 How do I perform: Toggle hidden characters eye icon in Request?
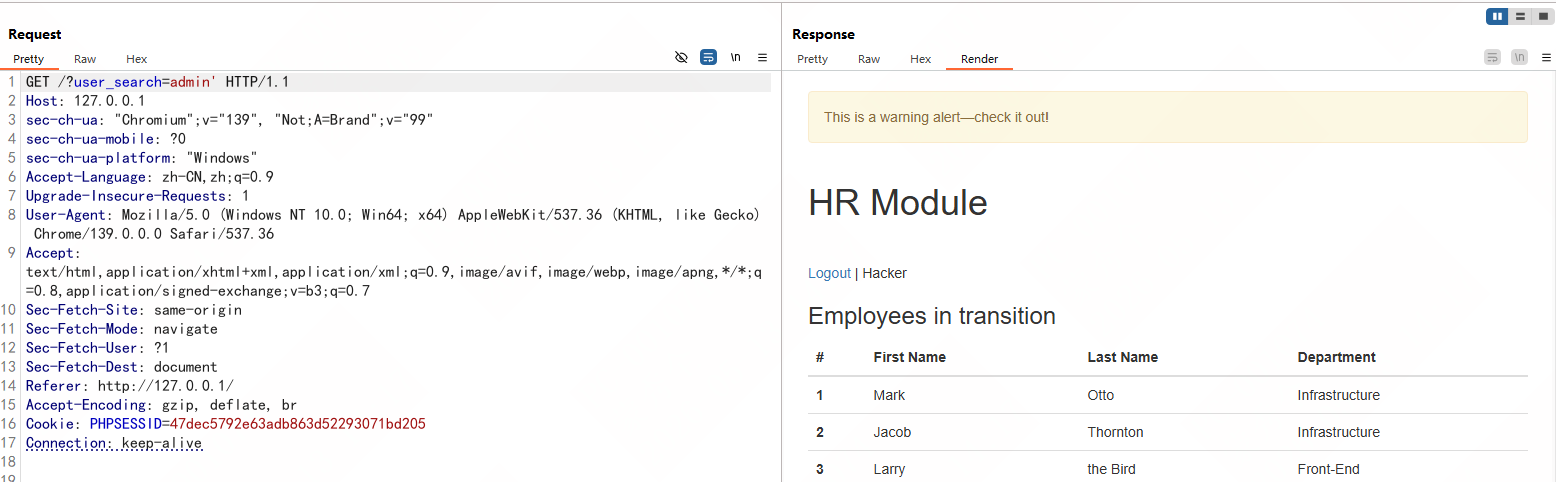tap(681, 58)
